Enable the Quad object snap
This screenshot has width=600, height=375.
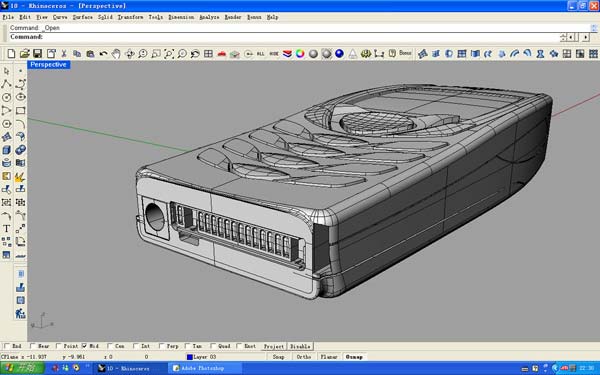[x=213, y=346]
